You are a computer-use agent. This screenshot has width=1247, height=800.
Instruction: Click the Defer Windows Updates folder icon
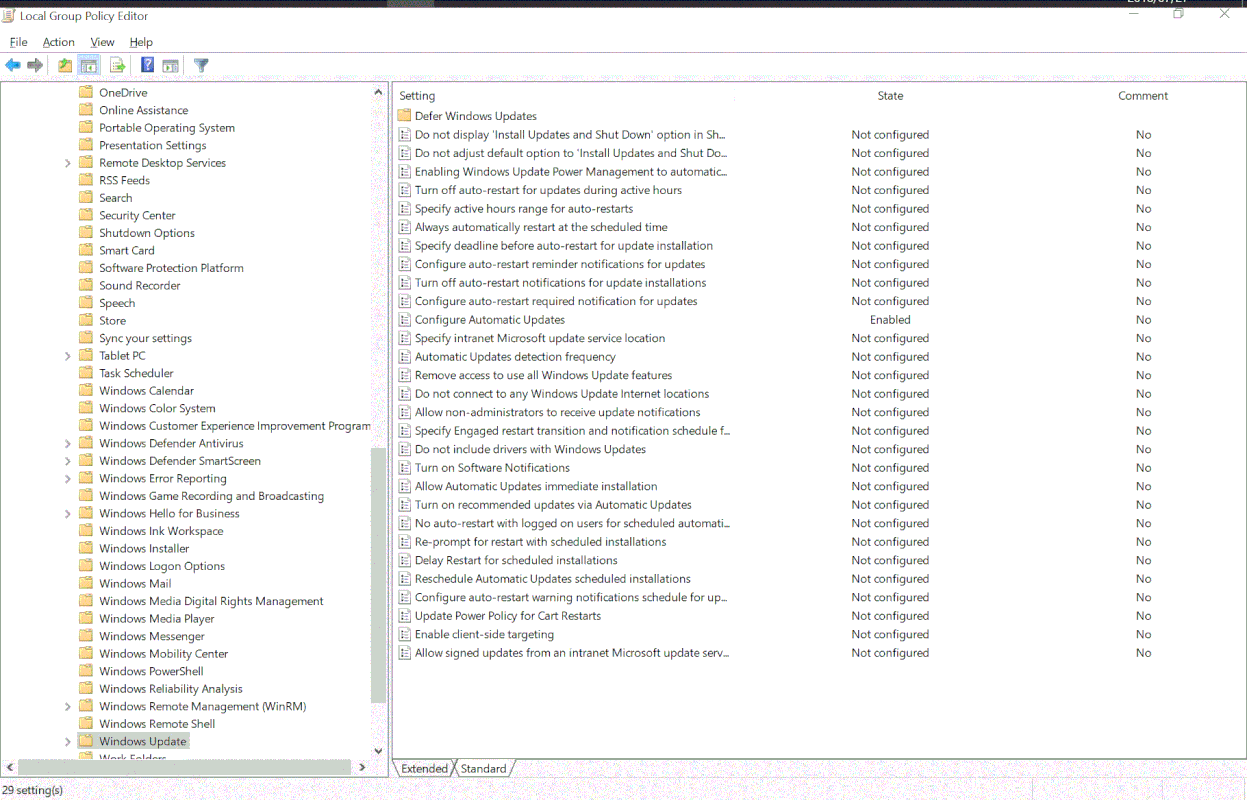[405, 116]
